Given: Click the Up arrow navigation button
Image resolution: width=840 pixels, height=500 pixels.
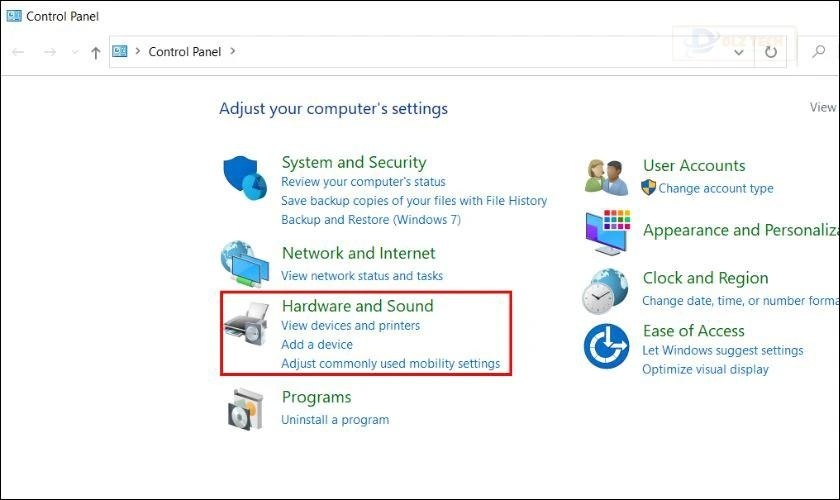Looking at the screenshot, I should coord(96,52).
